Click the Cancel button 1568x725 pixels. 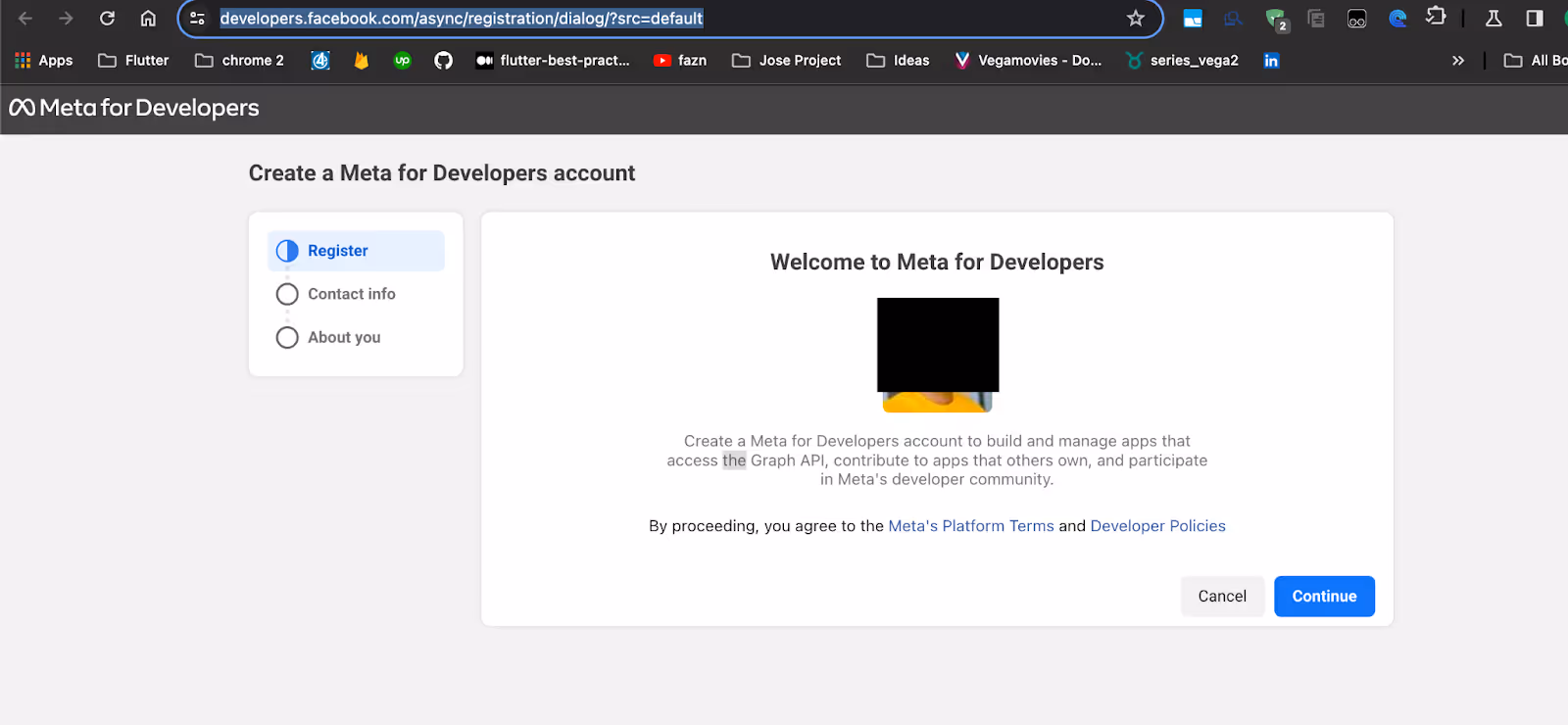[1222, 596]
